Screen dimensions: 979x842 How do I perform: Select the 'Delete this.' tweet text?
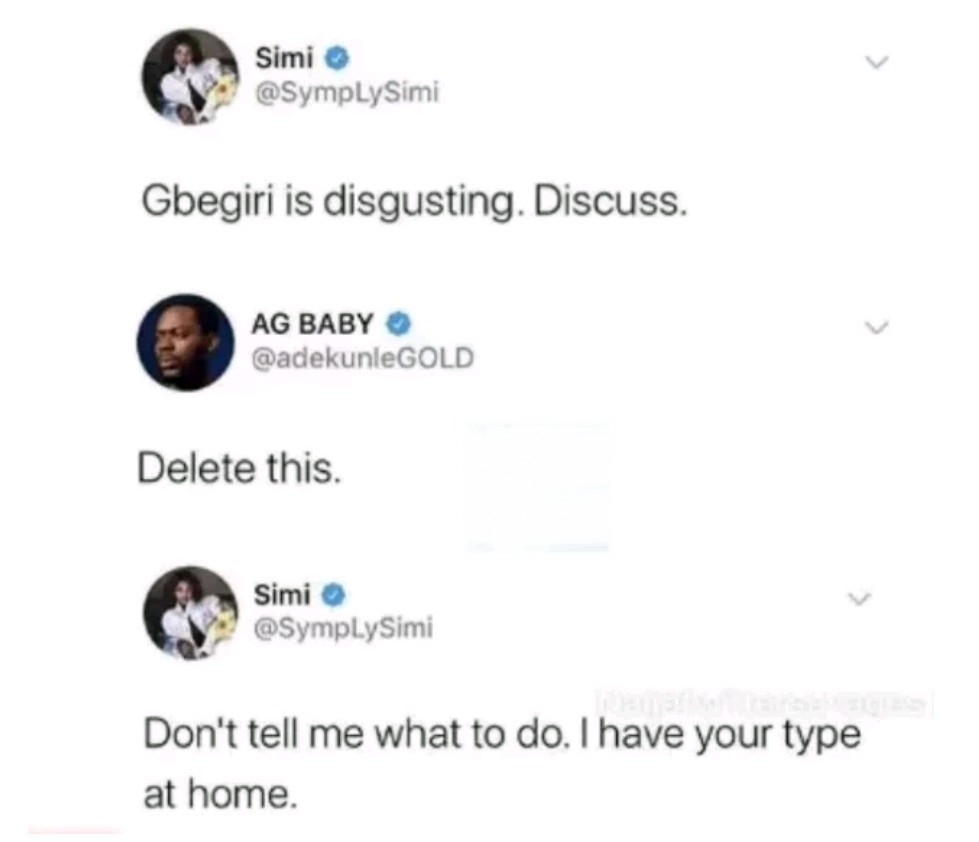[240, 468]
